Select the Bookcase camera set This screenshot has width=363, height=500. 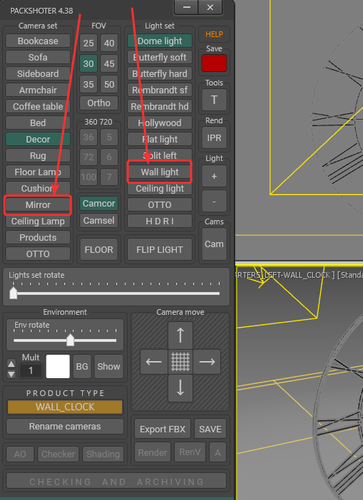38,41
